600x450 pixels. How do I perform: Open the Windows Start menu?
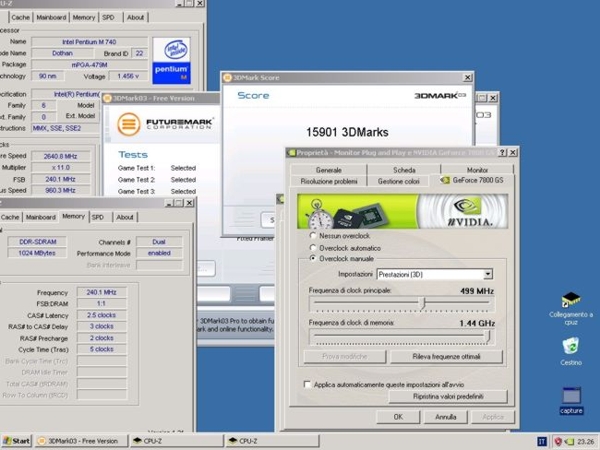[16, 441]
